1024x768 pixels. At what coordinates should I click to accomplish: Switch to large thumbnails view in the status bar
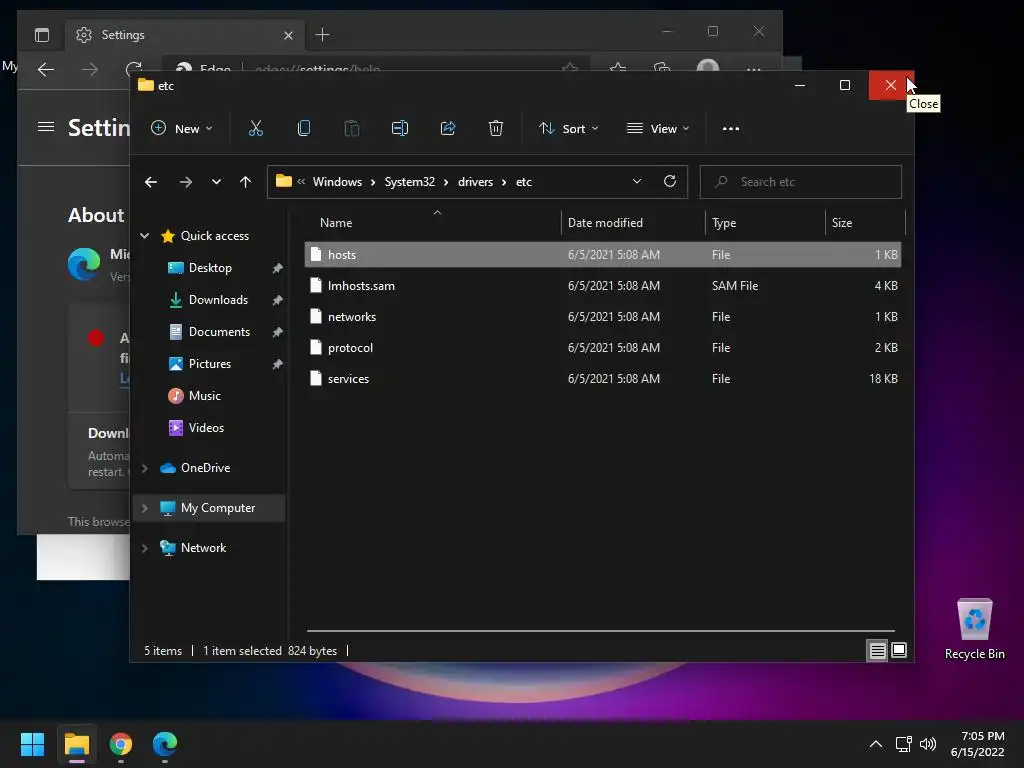point(899,650)
